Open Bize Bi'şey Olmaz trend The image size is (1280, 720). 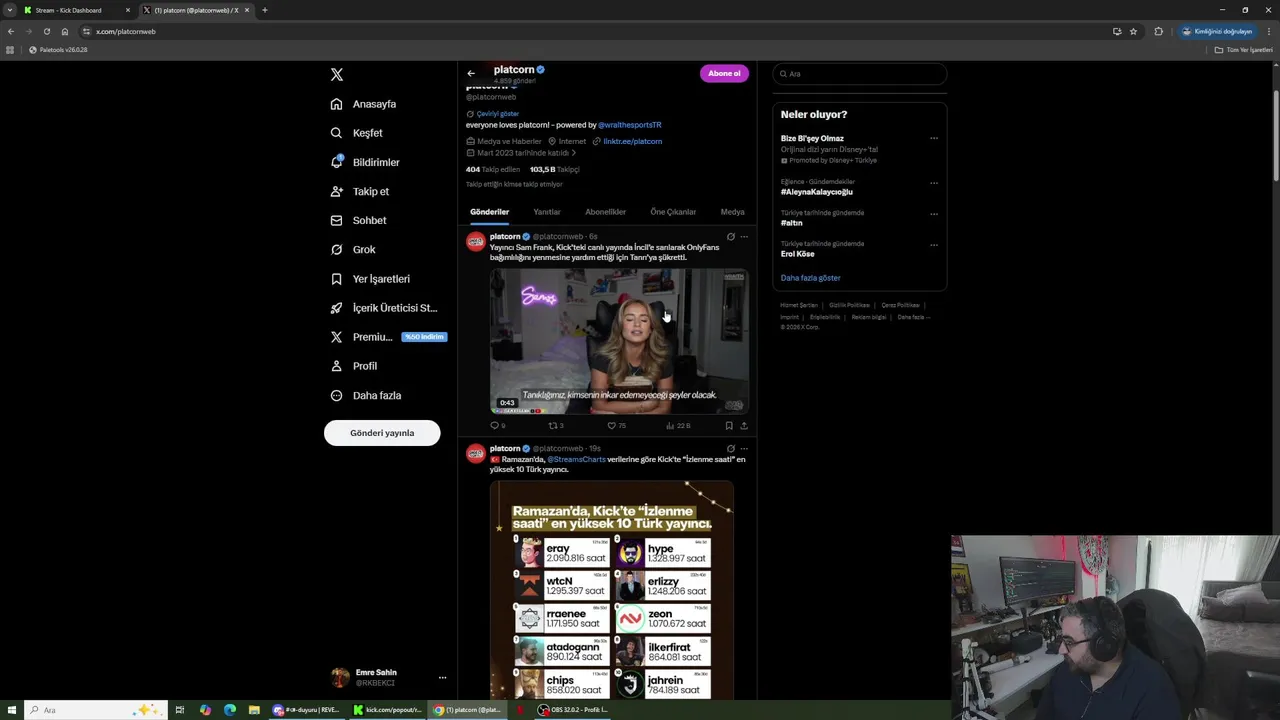(x=812, y=139)
